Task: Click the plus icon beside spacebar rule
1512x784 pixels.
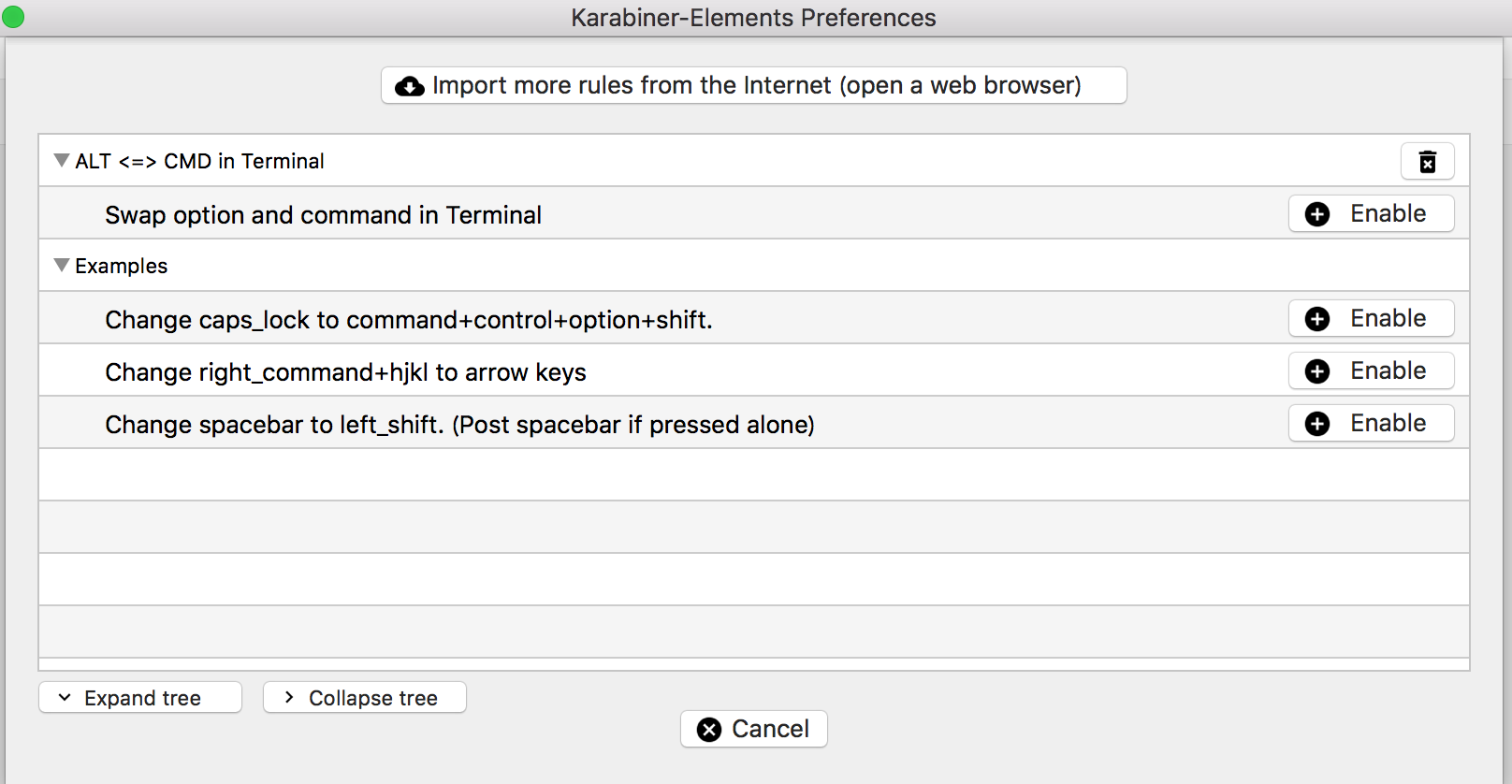Action: tap(1316, 423)
